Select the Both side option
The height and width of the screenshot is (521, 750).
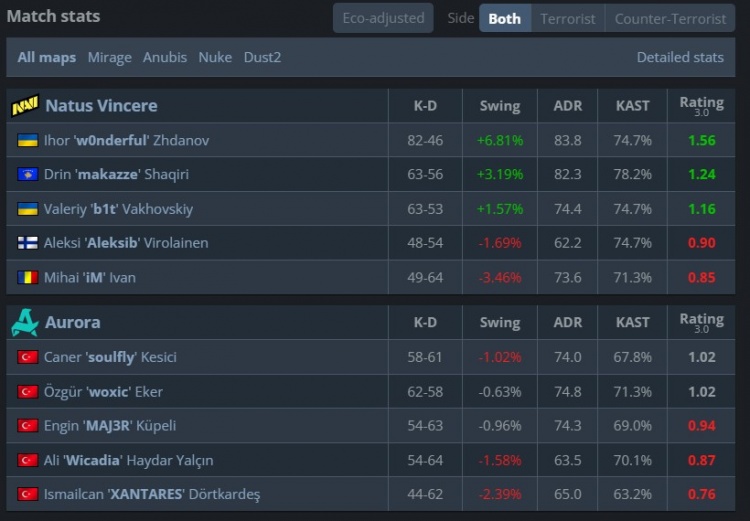click(x=504, y=18)
